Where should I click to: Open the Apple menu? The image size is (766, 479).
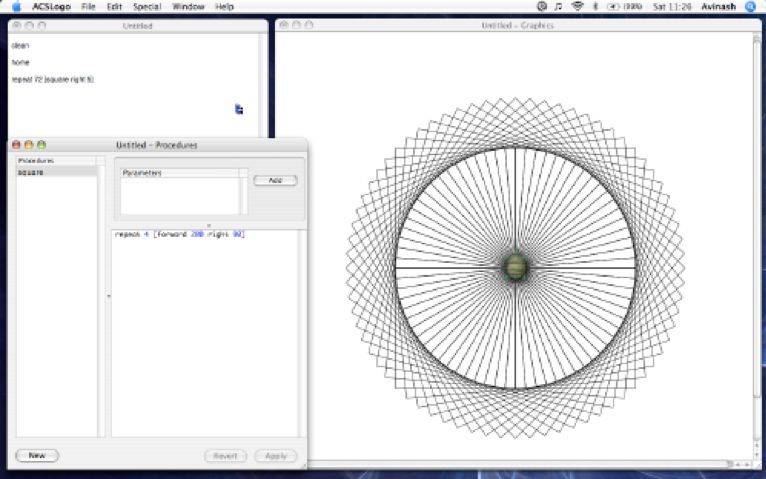tap(17, 6)
